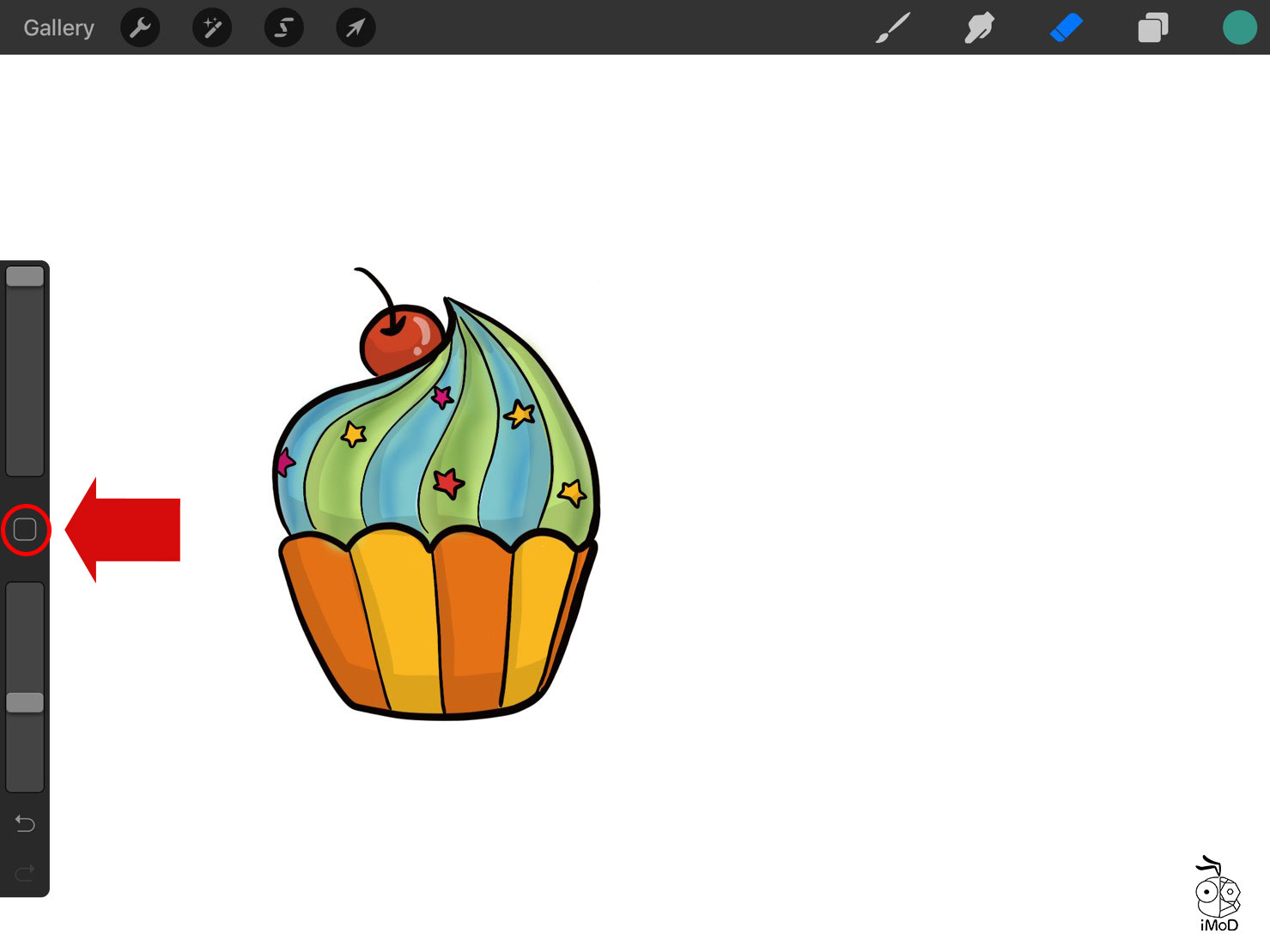Select the Paint brush tool

893,27
